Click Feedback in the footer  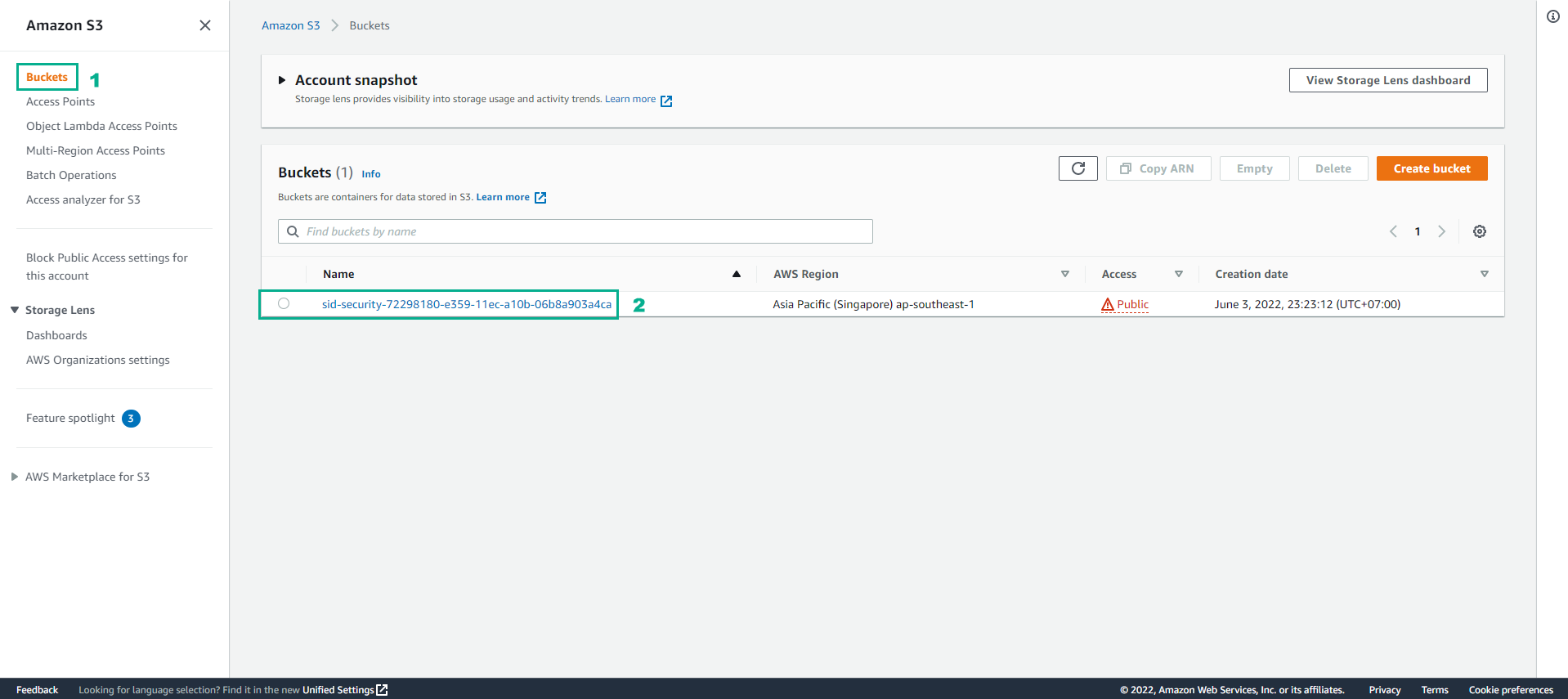[37, 690]
